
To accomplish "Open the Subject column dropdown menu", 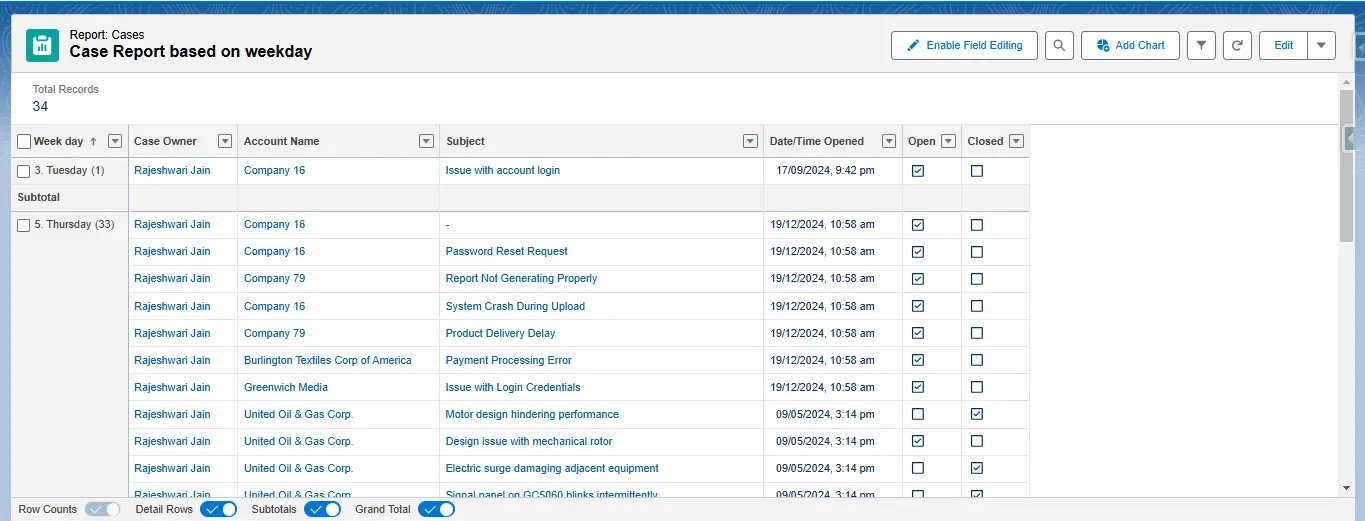I will click(x=750, y=142).
